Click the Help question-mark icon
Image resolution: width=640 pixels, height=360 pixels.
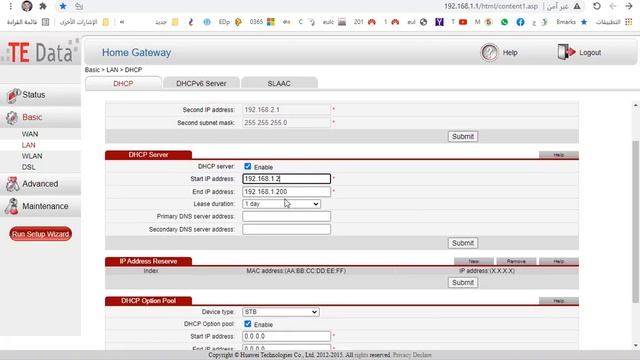click(489, 52)
